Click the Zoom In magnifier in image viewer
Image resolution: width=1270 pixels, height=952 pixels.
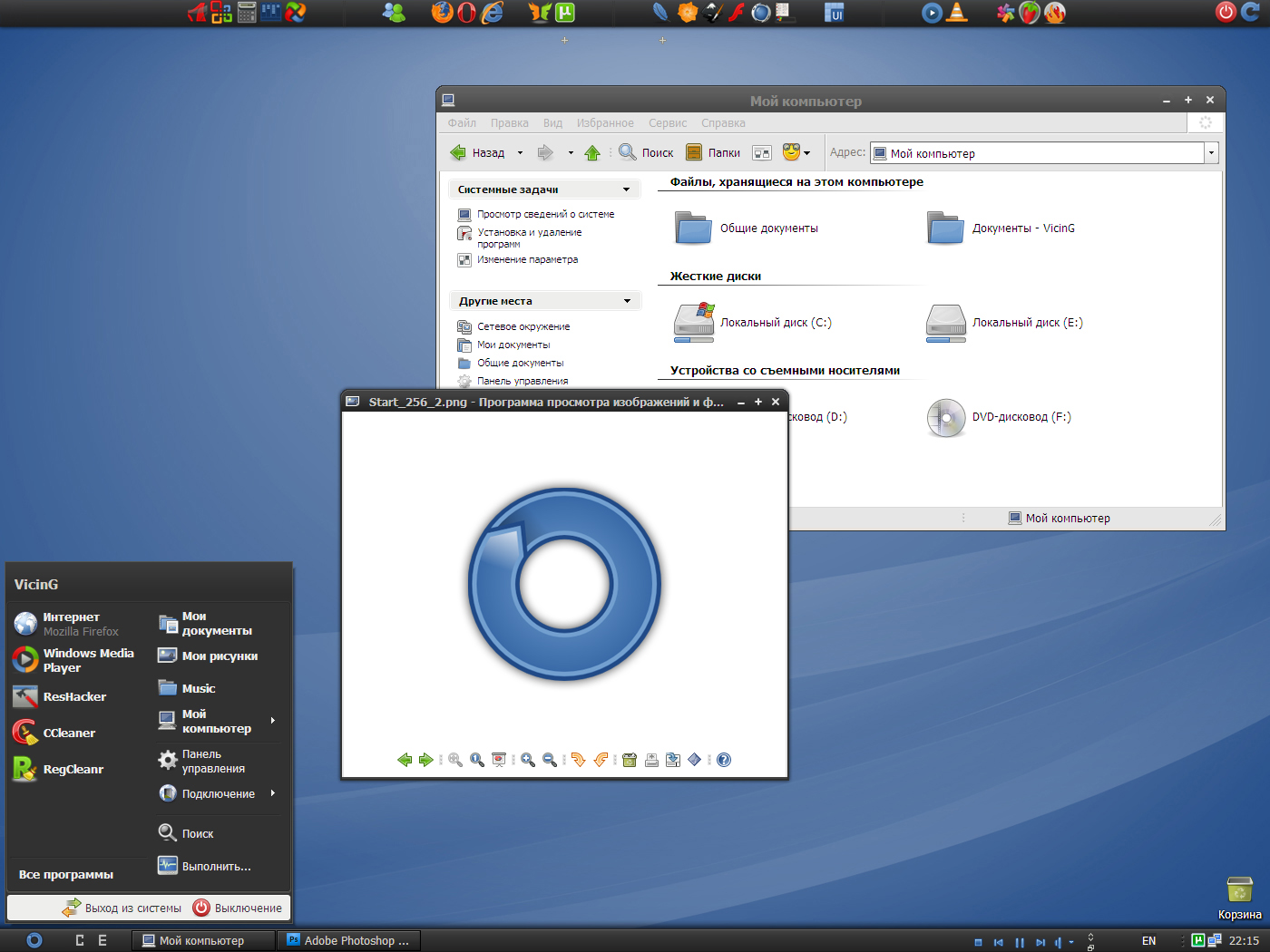point(527,760)
